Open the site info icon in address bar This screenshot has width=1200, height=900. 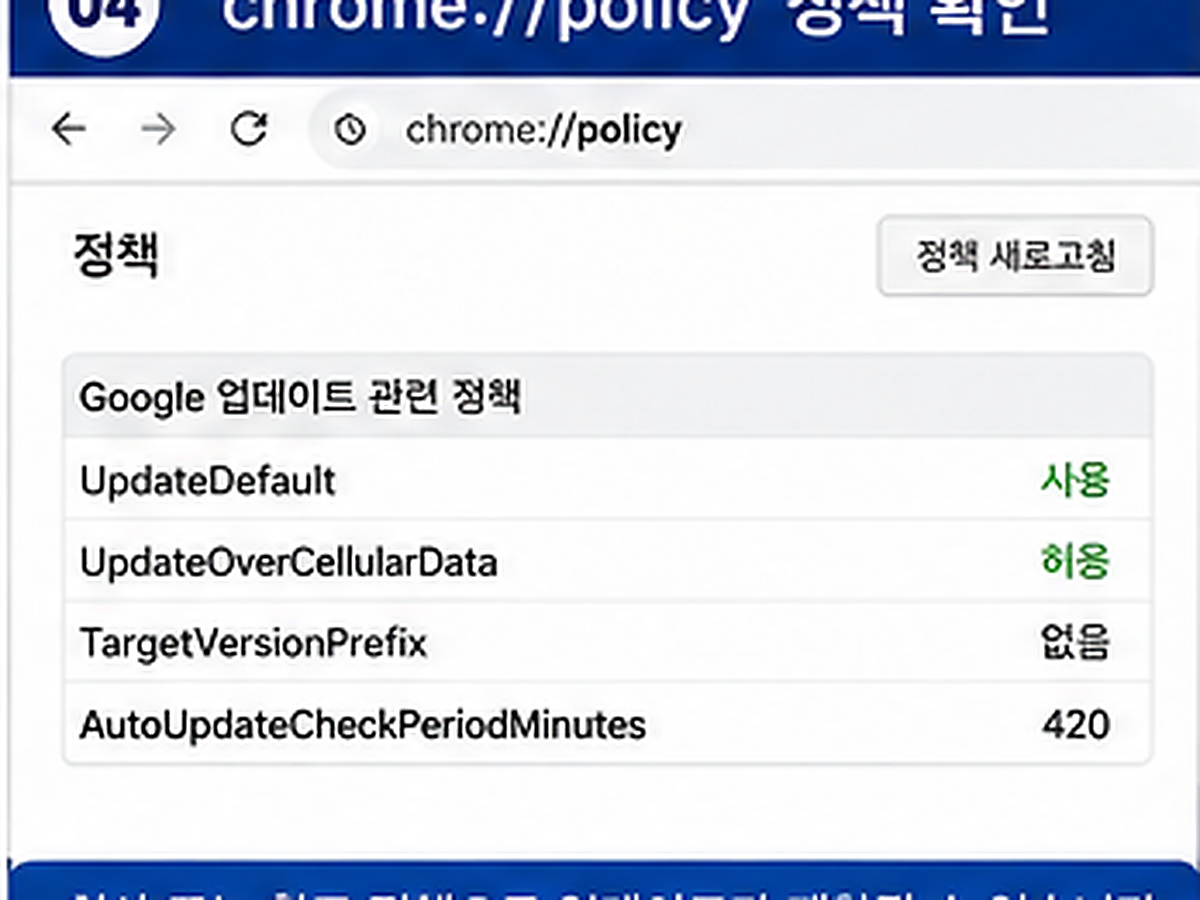tap(350, 130)
